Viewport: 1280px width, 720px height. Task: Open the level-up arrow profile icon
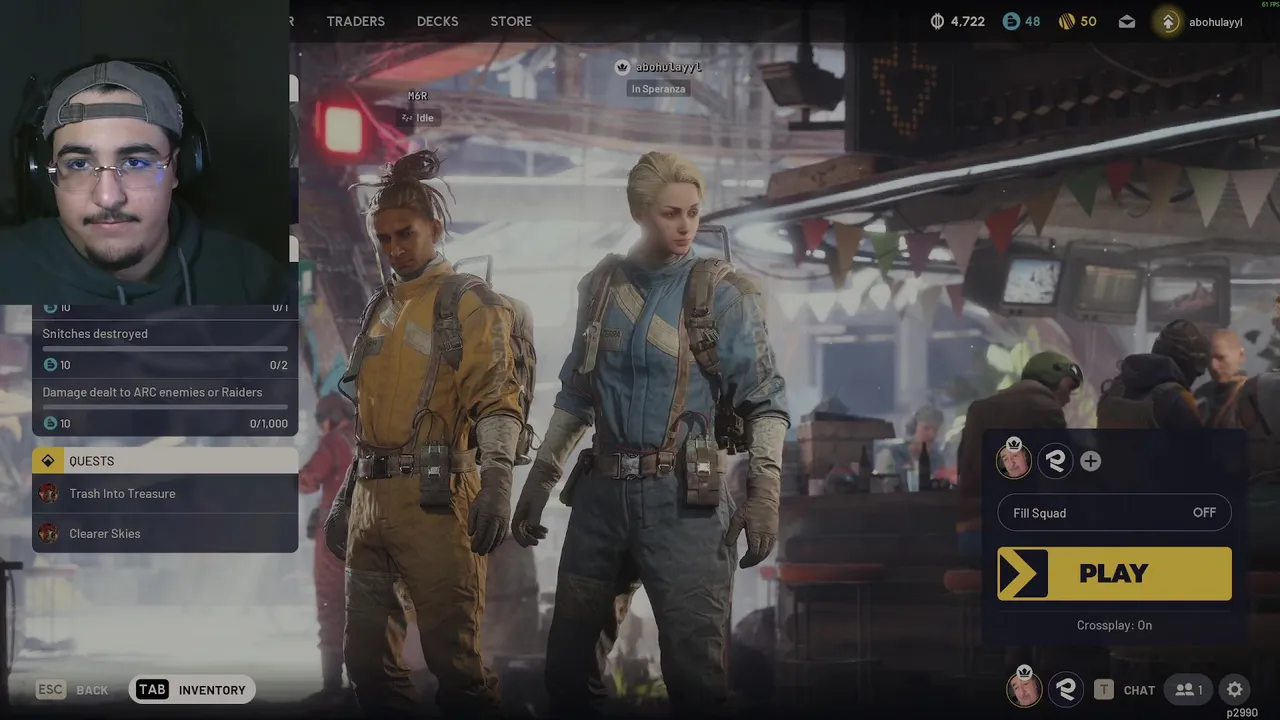pyautogui.click(x=1168, y=21)
